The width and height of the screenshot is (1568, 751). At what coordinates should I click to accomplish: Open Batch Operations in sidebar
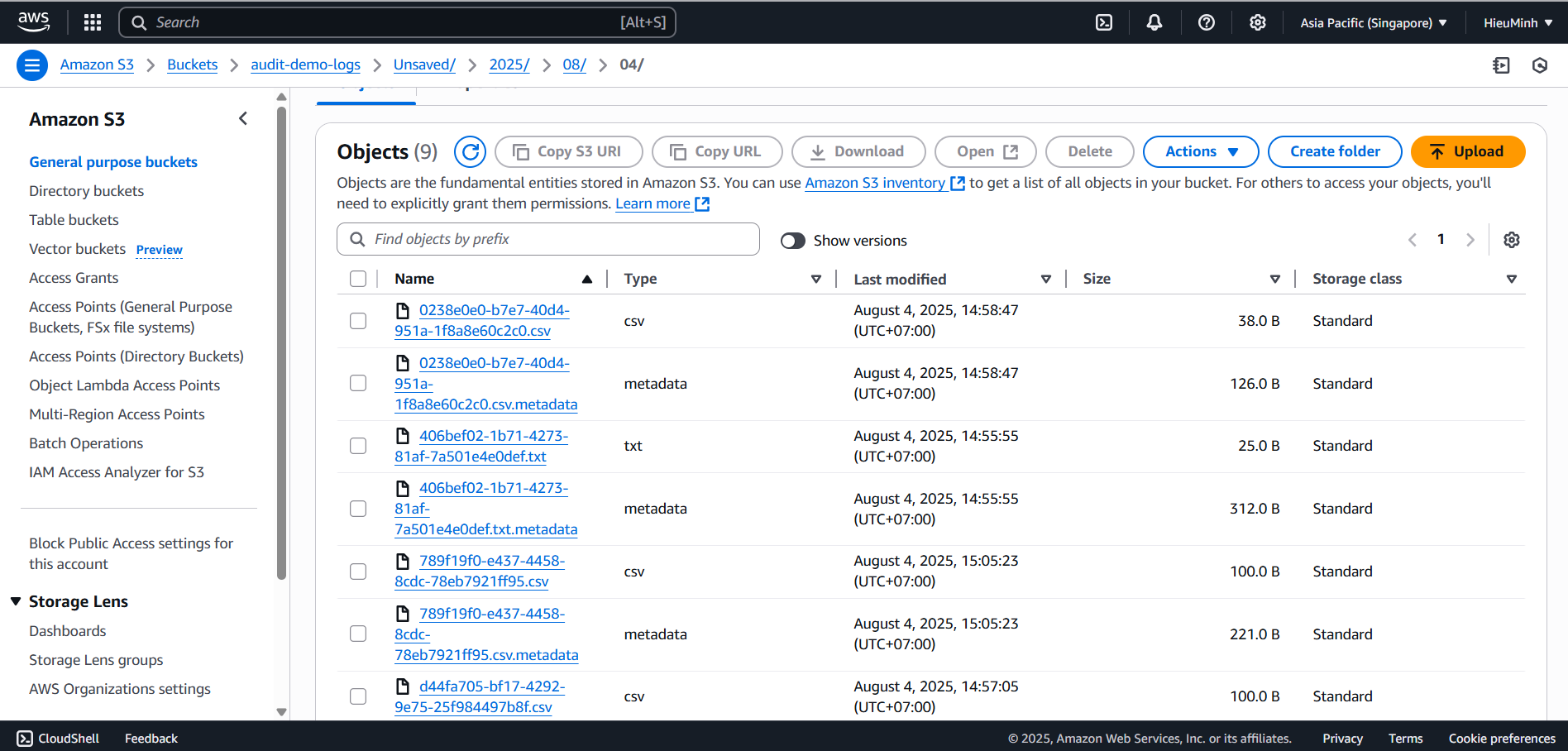86,443
